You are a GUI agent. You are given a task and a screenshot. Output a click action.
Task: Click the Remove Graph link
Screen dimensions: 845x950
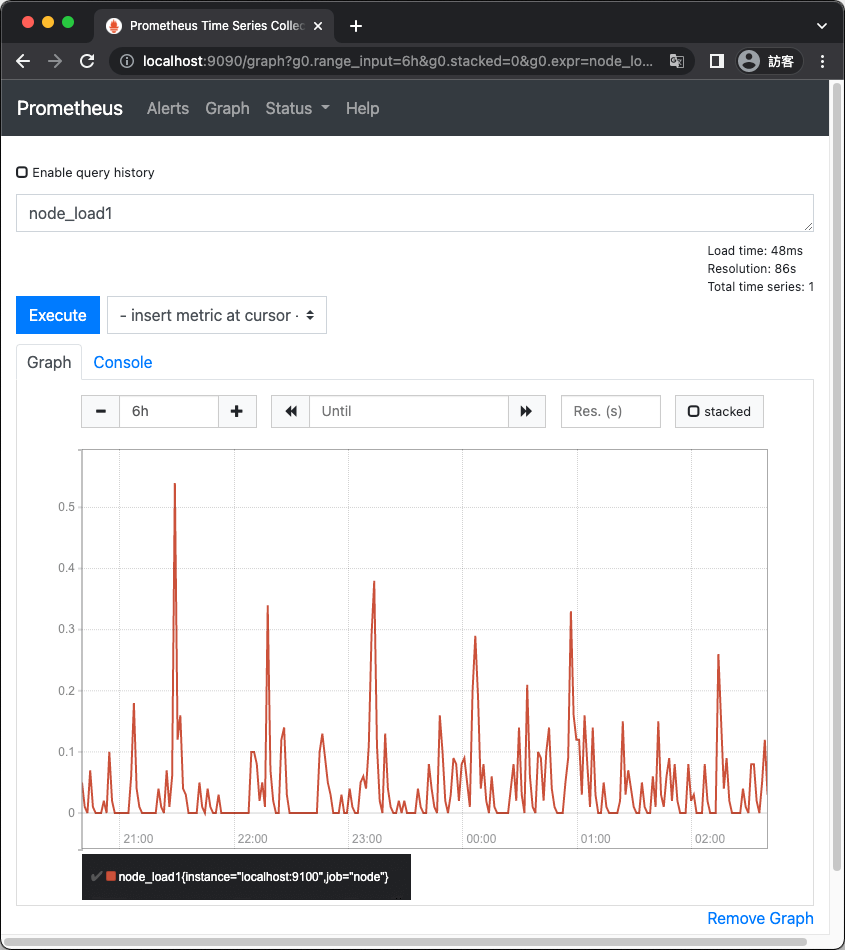(760, 918)
